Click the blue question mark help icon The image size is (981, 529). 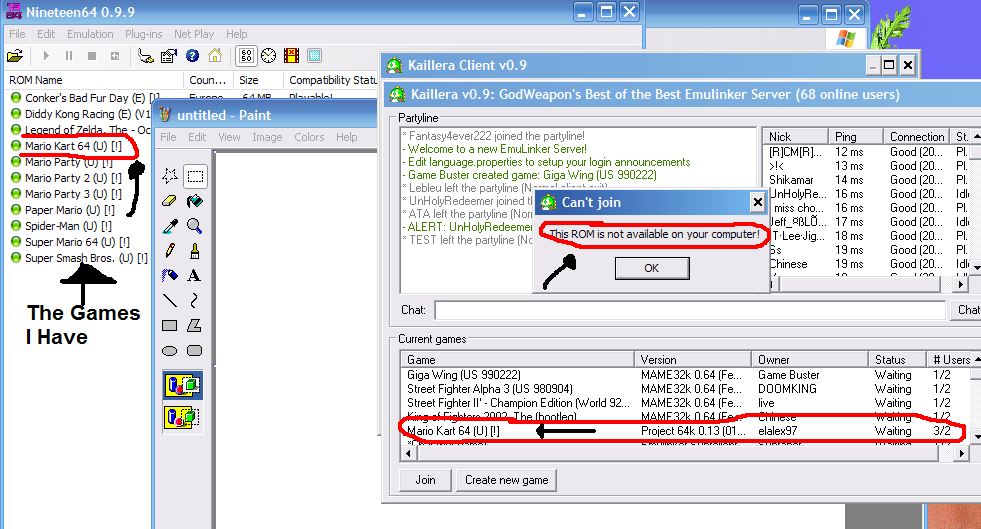(192, 56)
